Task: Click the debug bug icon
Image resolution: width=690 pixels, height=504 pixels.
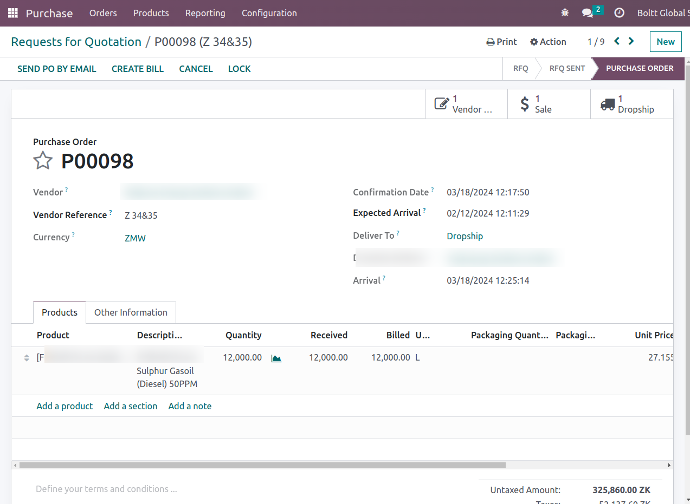Action: point(565,13)
